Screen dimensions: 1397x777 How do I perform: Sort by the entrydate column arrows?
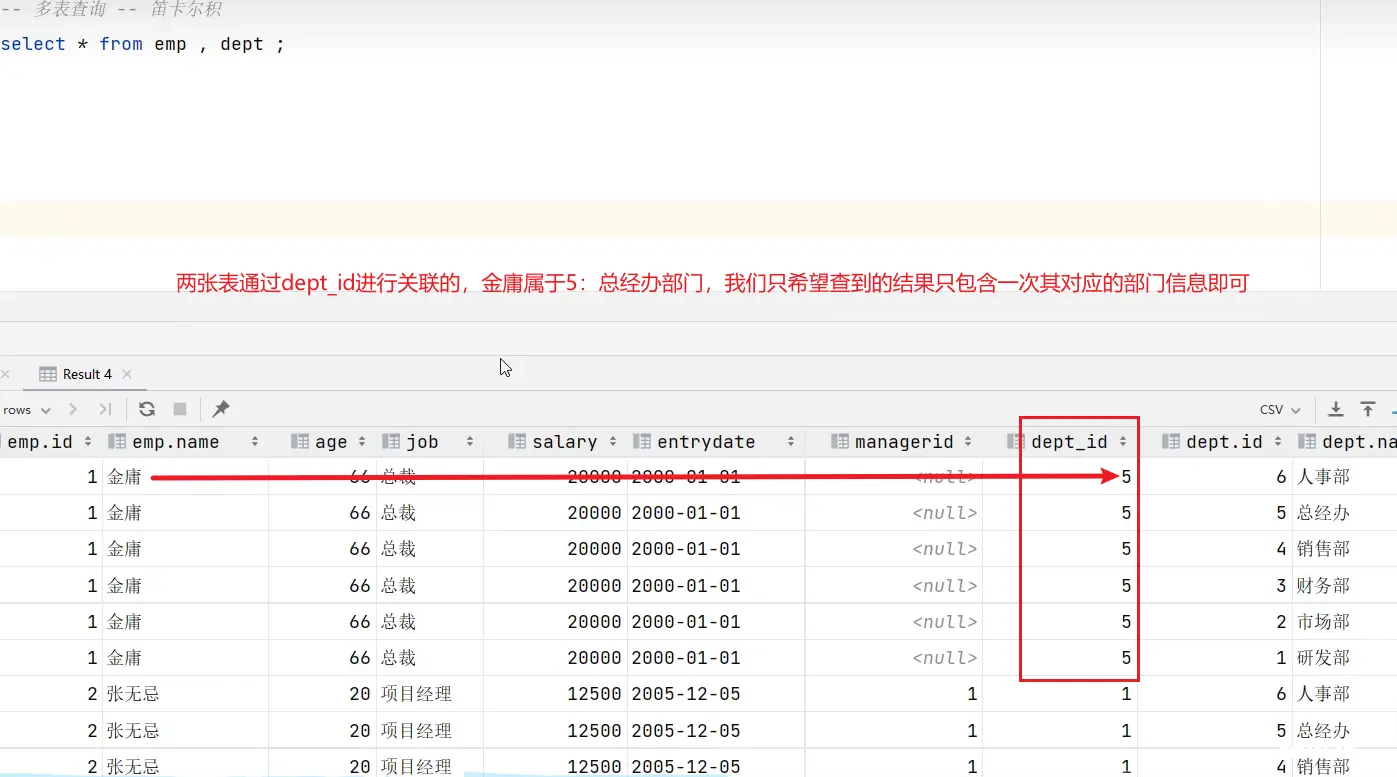(791, 442)
